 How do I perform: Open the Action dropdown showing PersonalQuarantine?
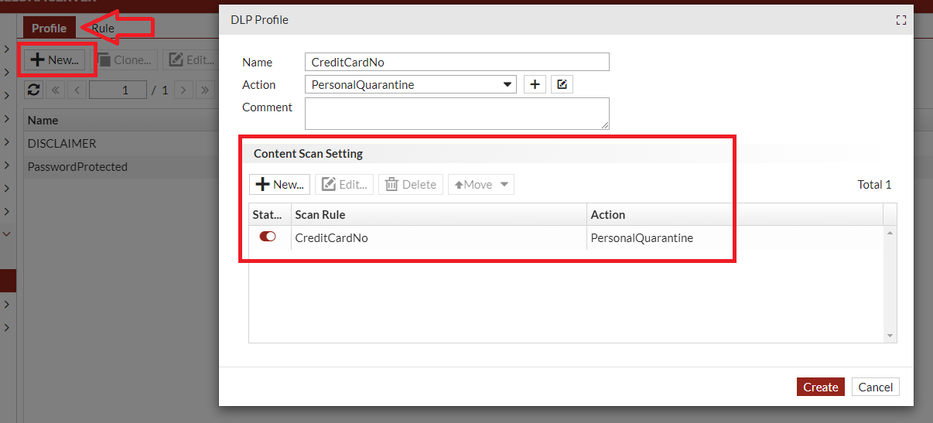pos(509,85)
